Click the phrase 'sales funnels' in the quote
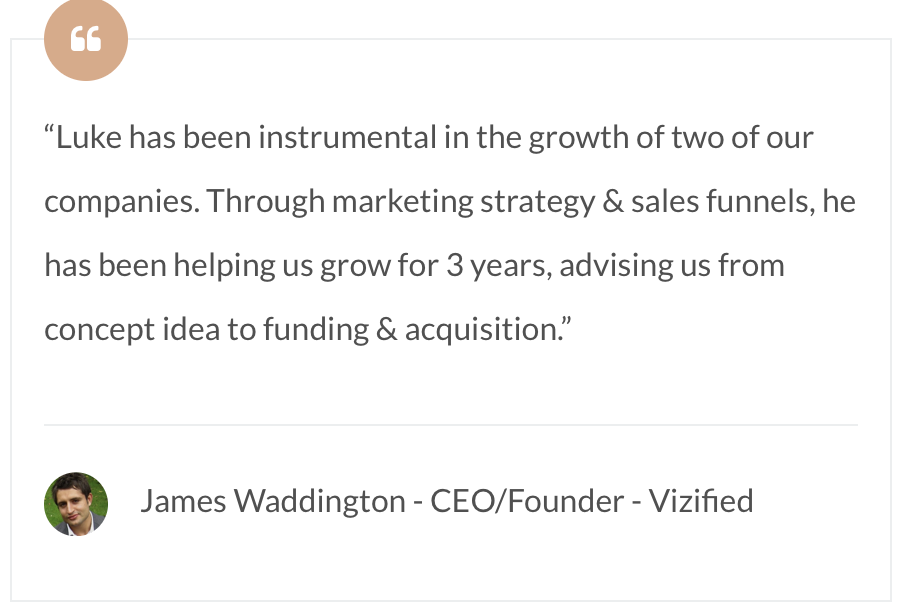Image resolution: width=902 pixels, height=608 pixels. tap(723, 202)
